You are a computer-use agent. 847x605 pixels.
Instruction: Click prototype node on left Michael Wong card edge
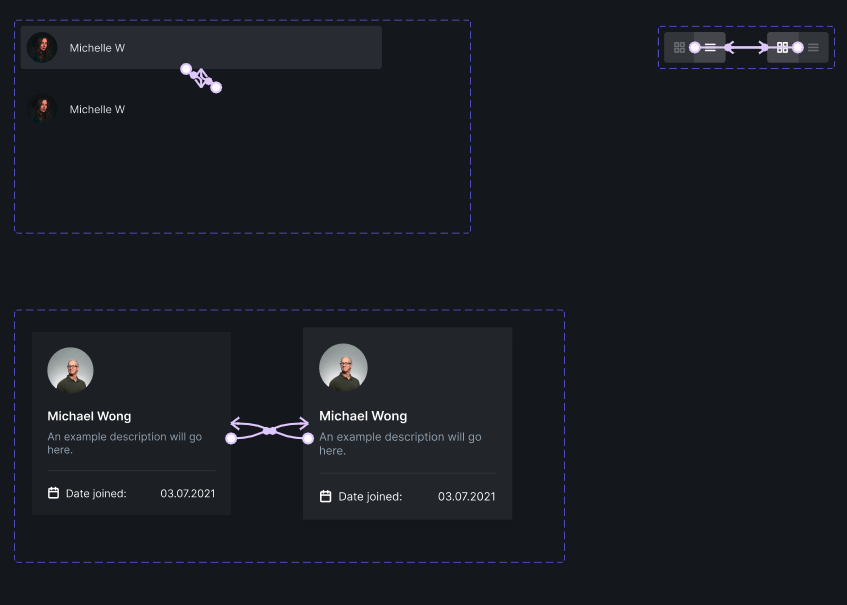coord(231,438)
